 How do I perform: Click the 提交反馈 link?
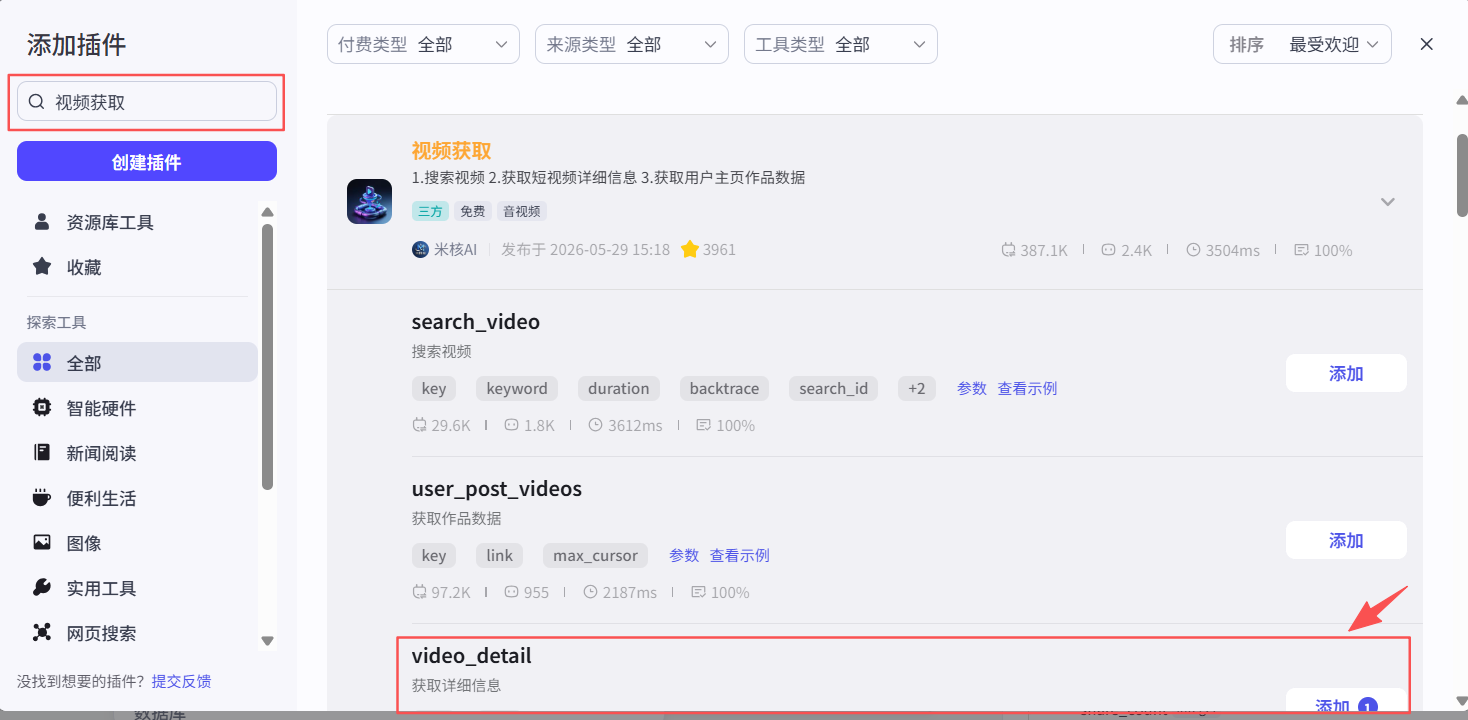[x=181, y=681]
